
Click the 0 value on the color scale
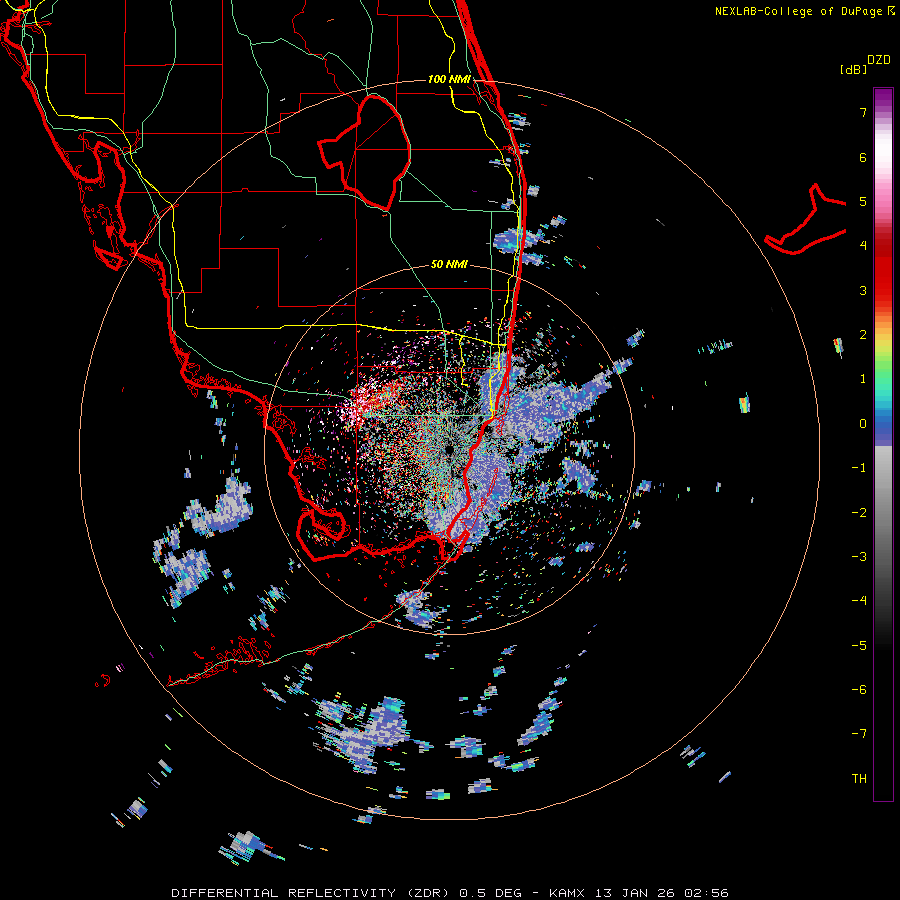click(863, 424)
